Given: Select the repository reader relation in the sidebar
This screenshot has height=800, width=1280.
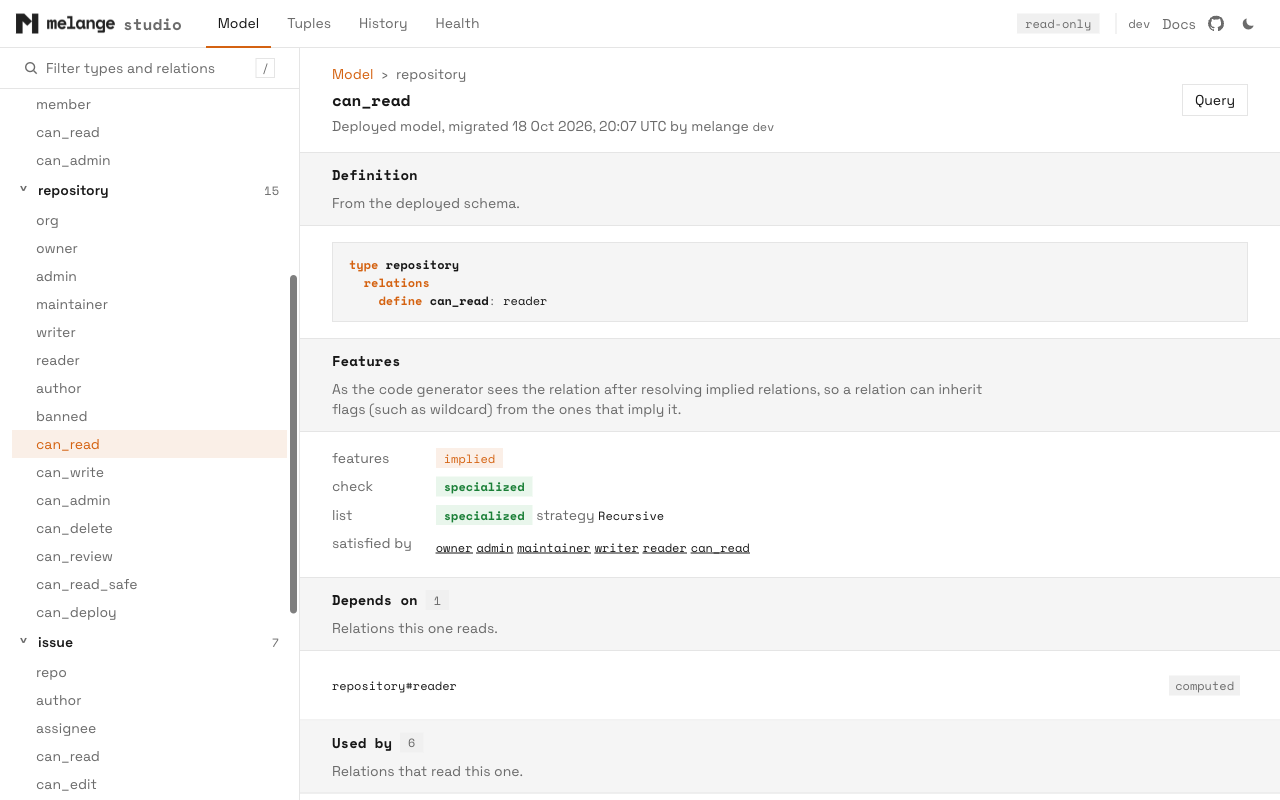Looking at the screenshot, I should 150,360.
